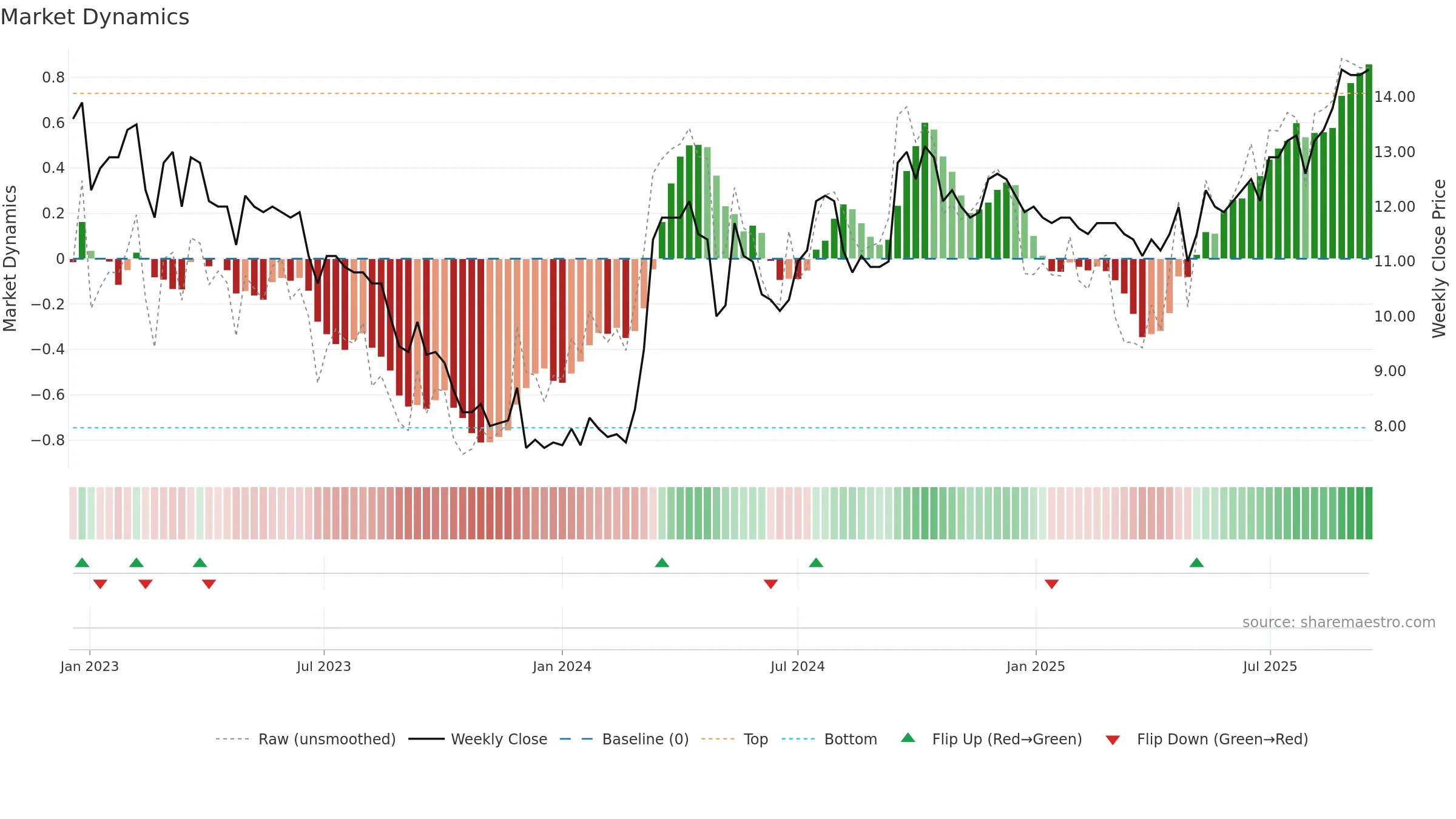Select the Flip Down marker just before Jul 2024
Screen dimensions: 1456x819
770,584
